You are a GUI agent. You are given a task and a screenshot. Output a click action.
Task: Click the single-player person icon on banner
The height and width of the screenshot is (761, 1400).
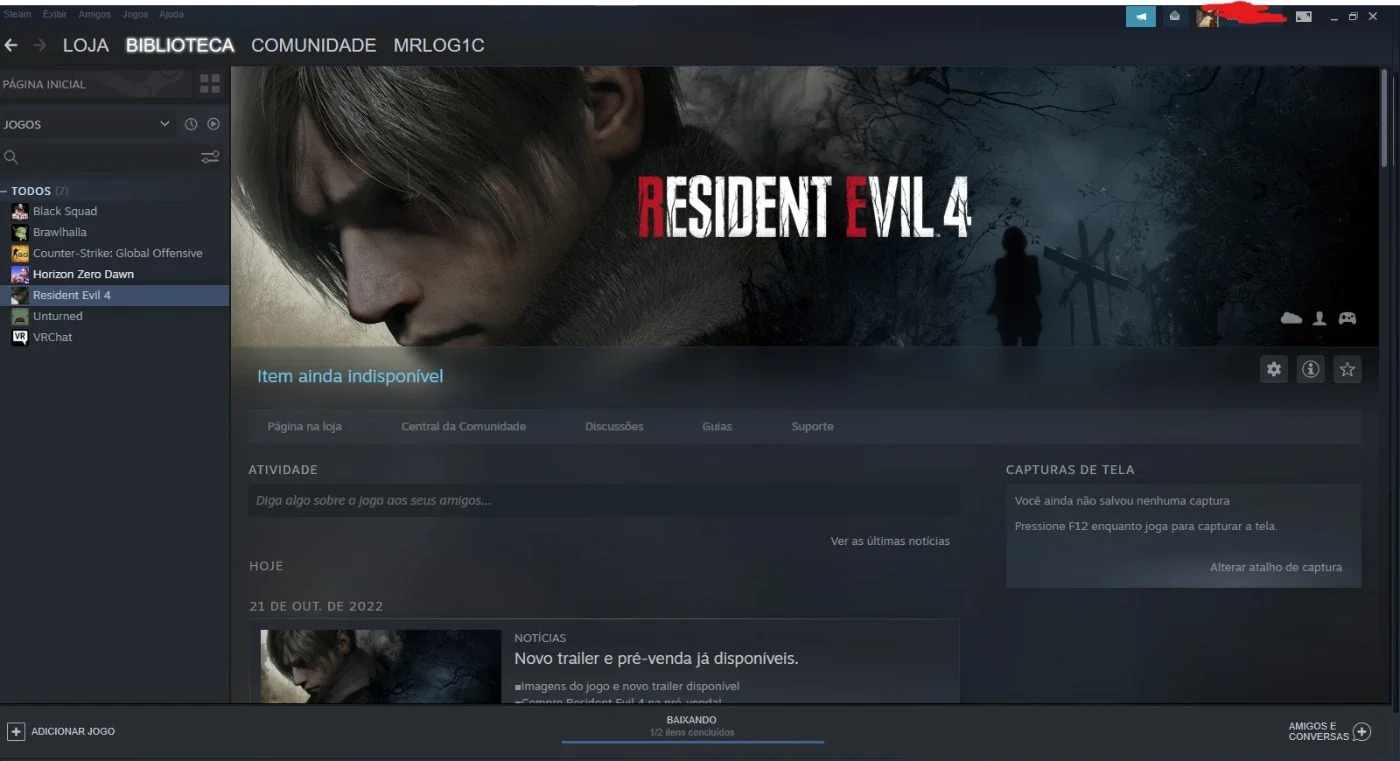click(x=1319, y=318)
